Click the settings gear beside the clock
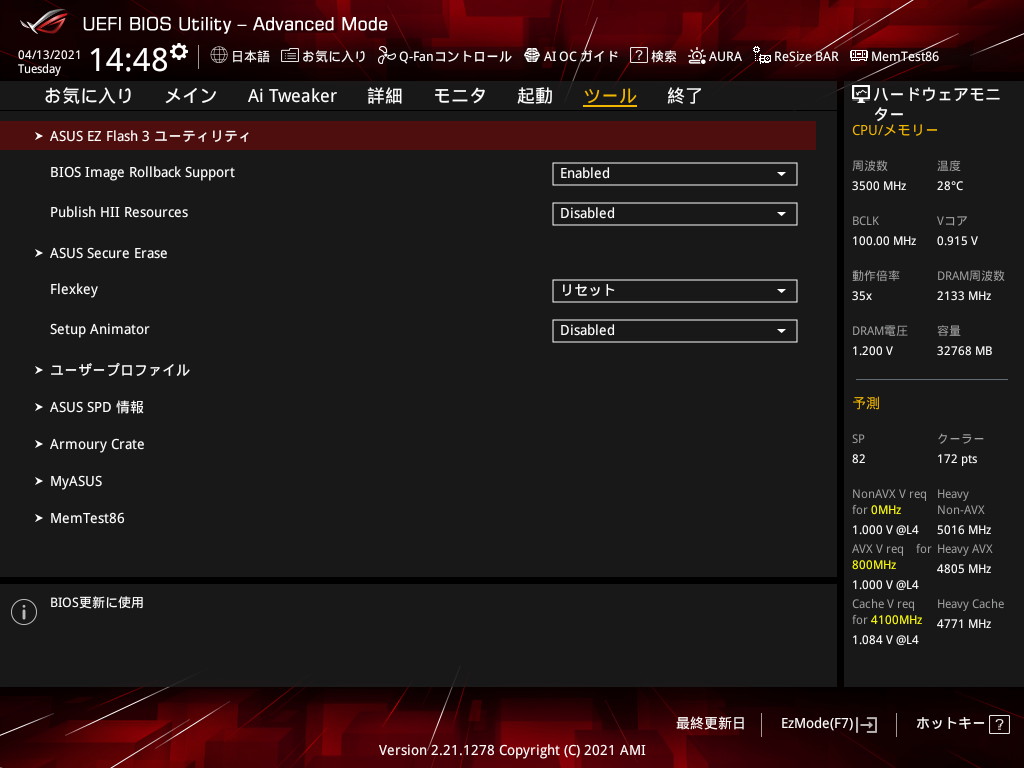 click(179, 52)
